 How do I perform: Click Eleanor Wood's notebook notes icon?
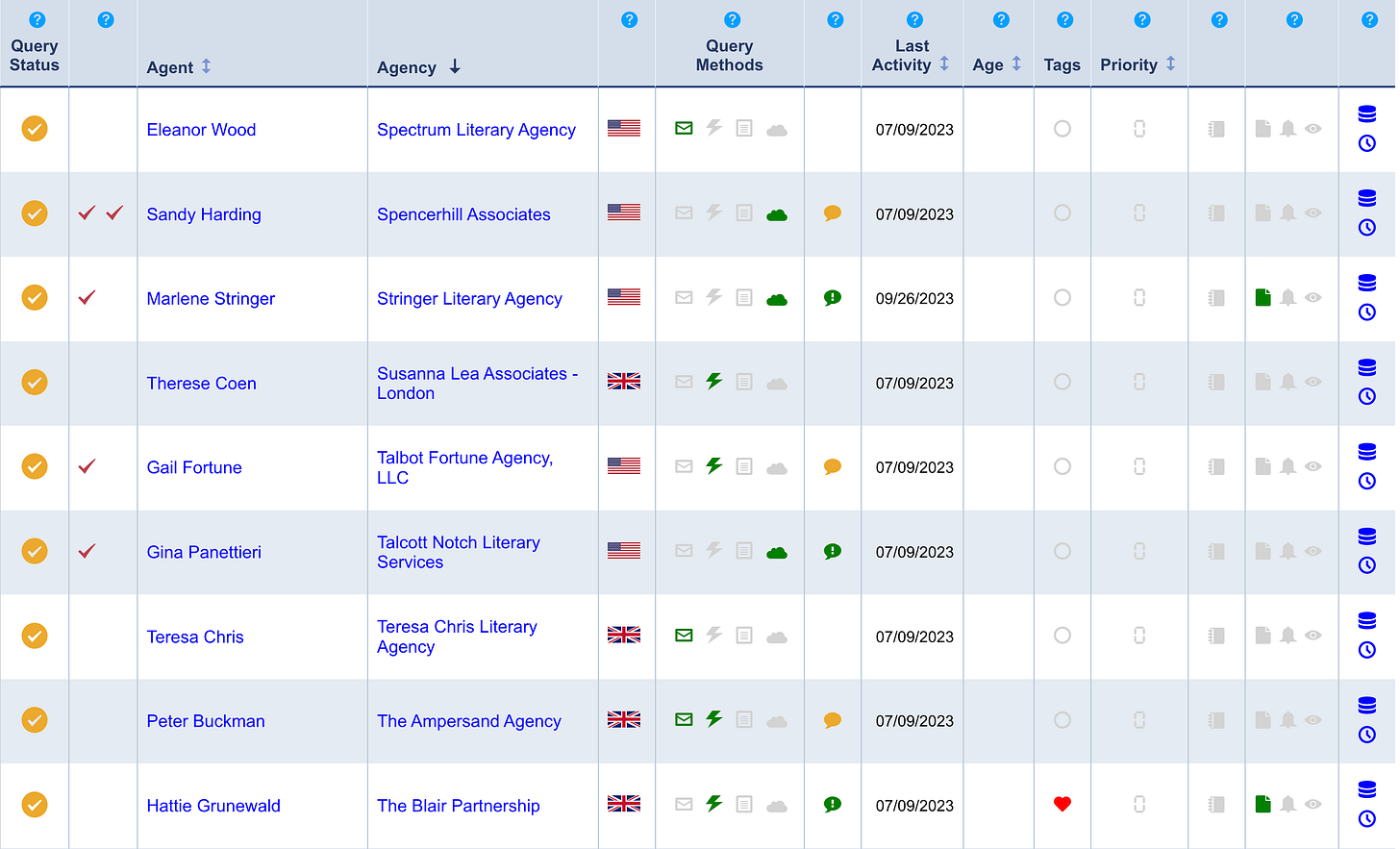(x=1216, y=129)
